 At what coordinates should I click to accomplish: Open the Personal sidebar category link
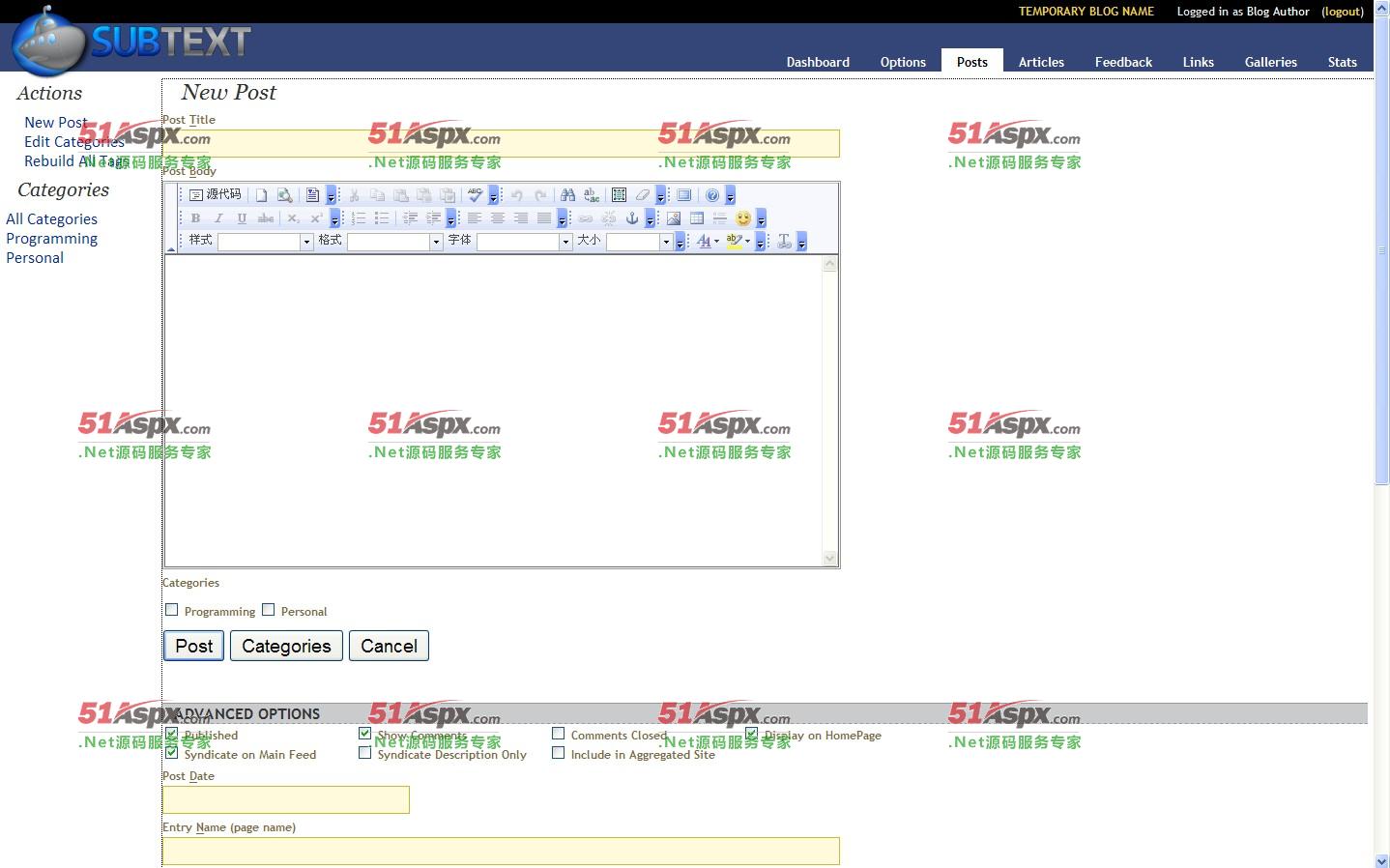(35, 258)
